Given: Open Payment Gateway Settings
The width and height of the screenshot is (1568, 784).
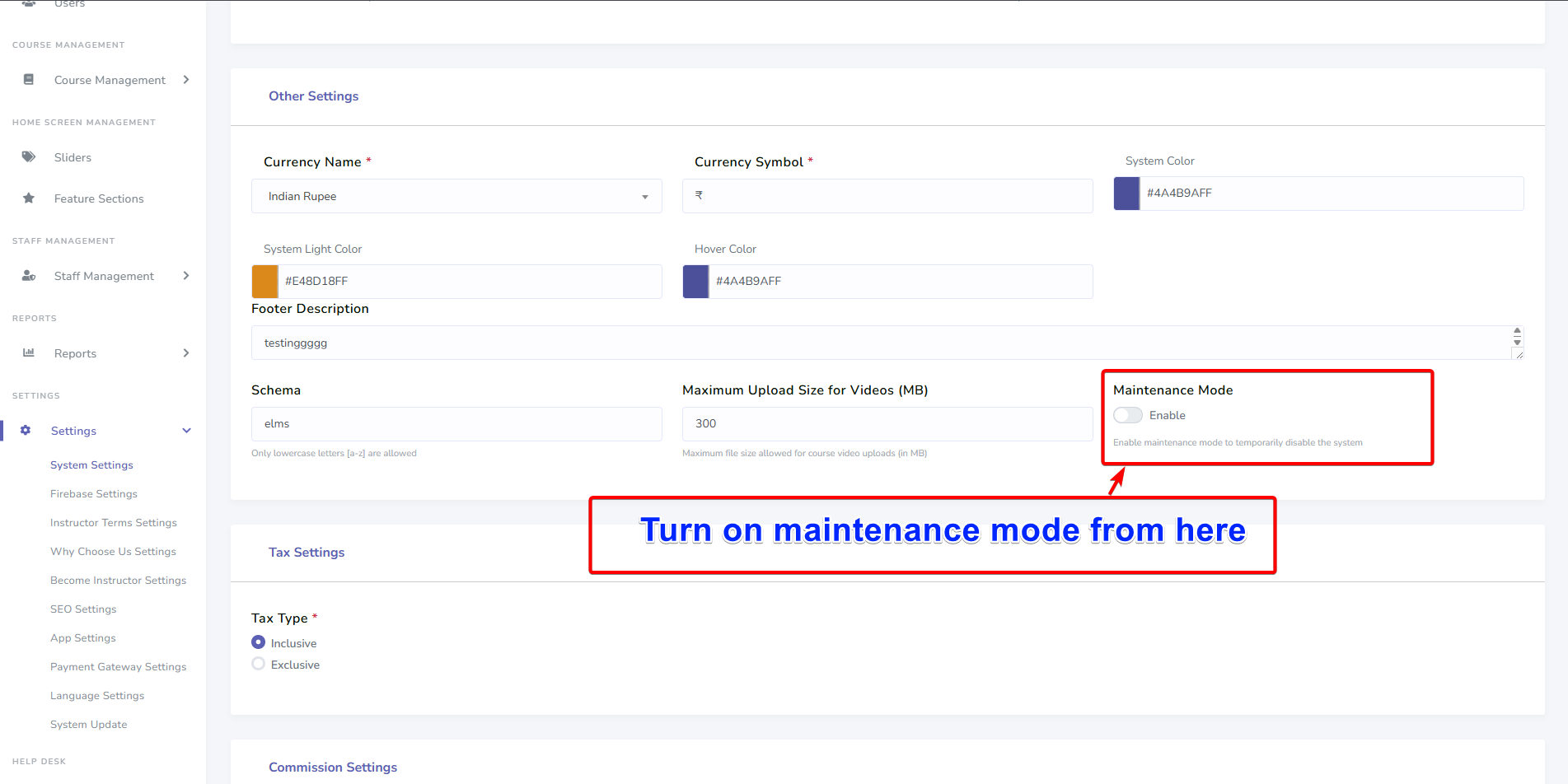Looking at the screenshot, I should 118,666.
